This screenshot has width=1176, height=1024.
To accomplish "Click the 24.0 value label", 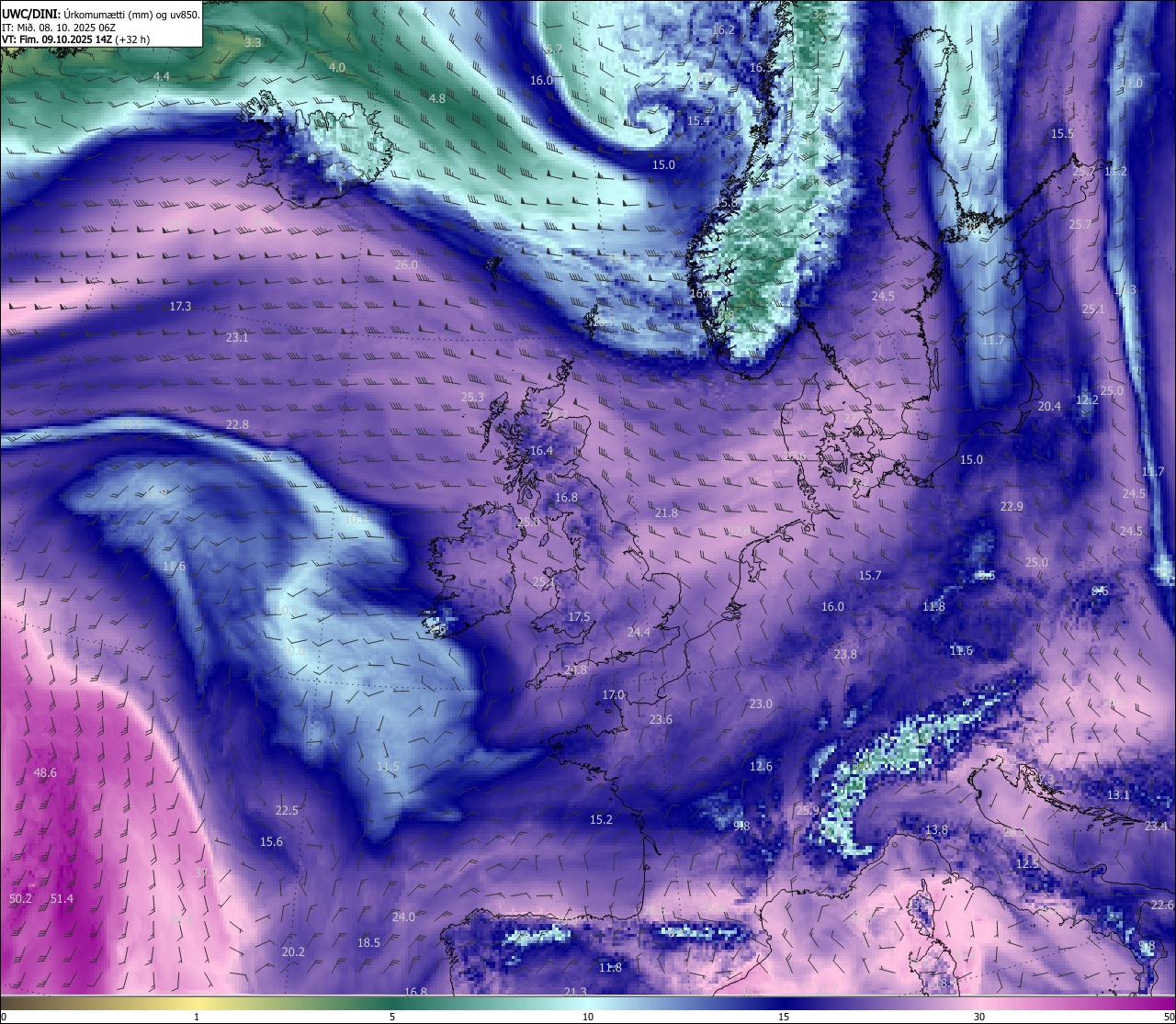I will [403, 917].
